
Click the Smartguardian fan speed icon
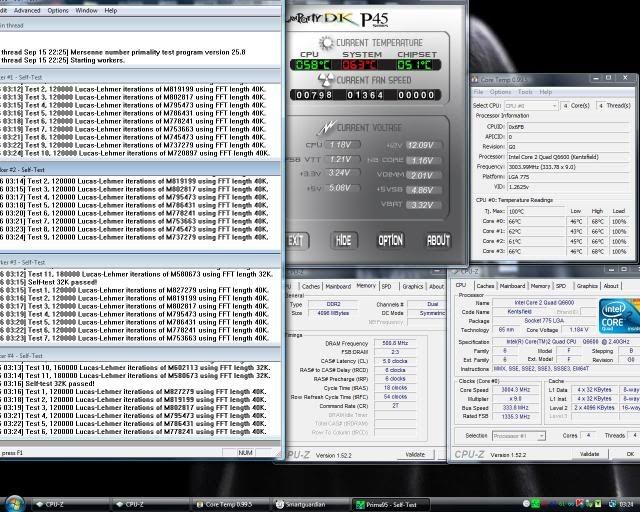(325, 80)
